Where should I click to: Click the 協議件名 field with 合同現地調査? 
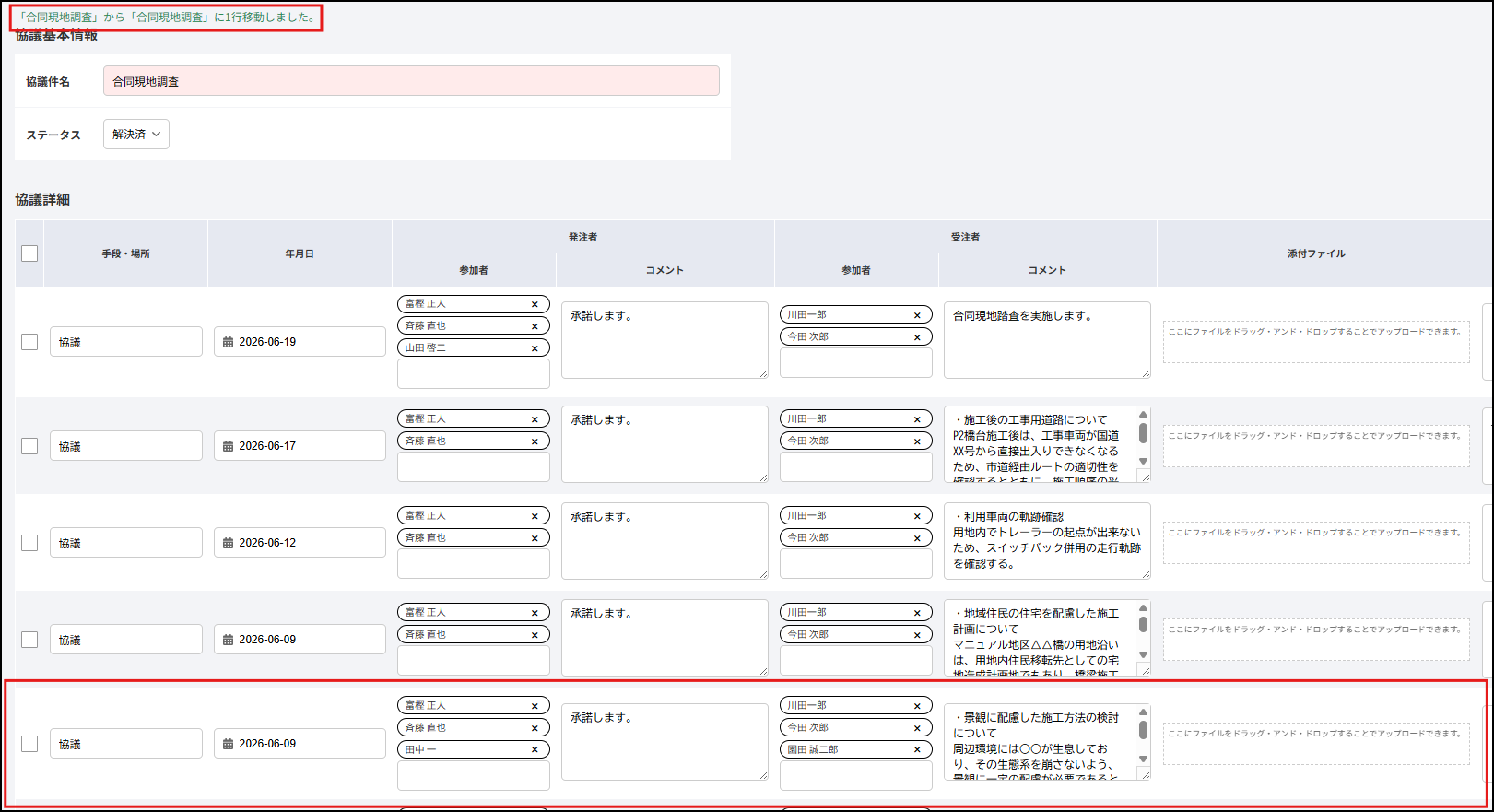[x=411, y=81]
